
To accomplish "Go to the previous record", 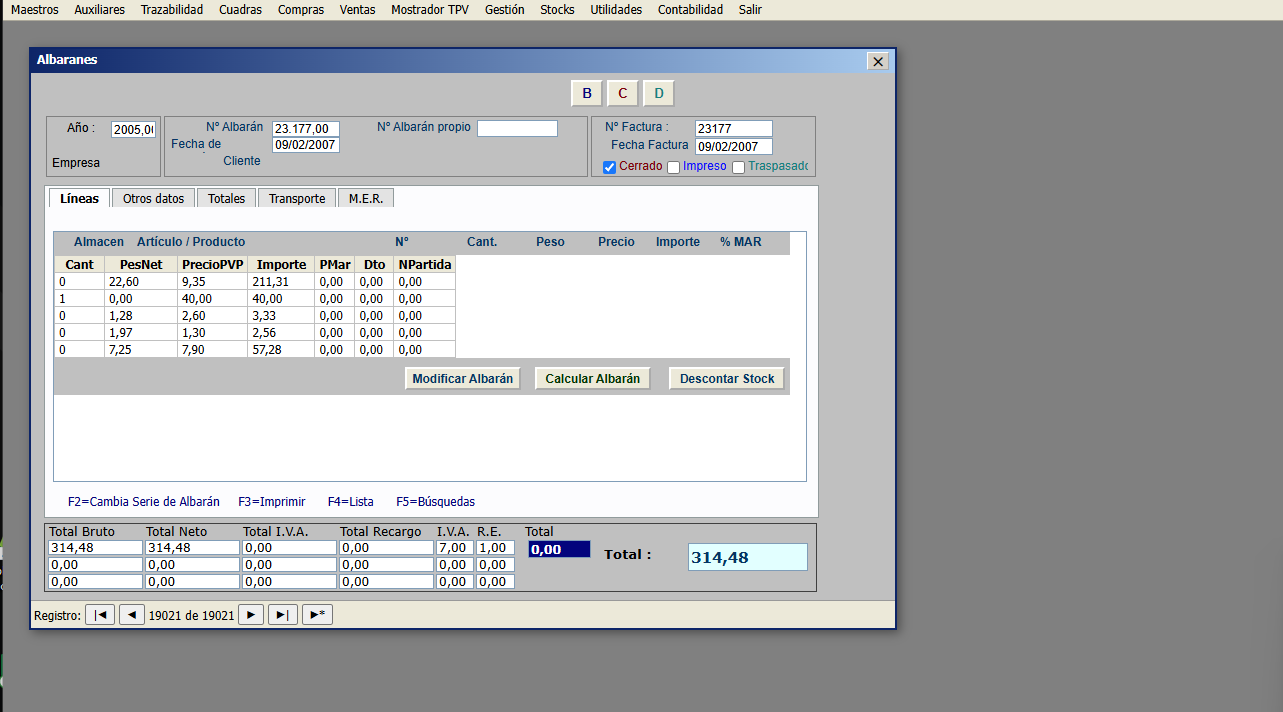I will [x=132, y=615].
